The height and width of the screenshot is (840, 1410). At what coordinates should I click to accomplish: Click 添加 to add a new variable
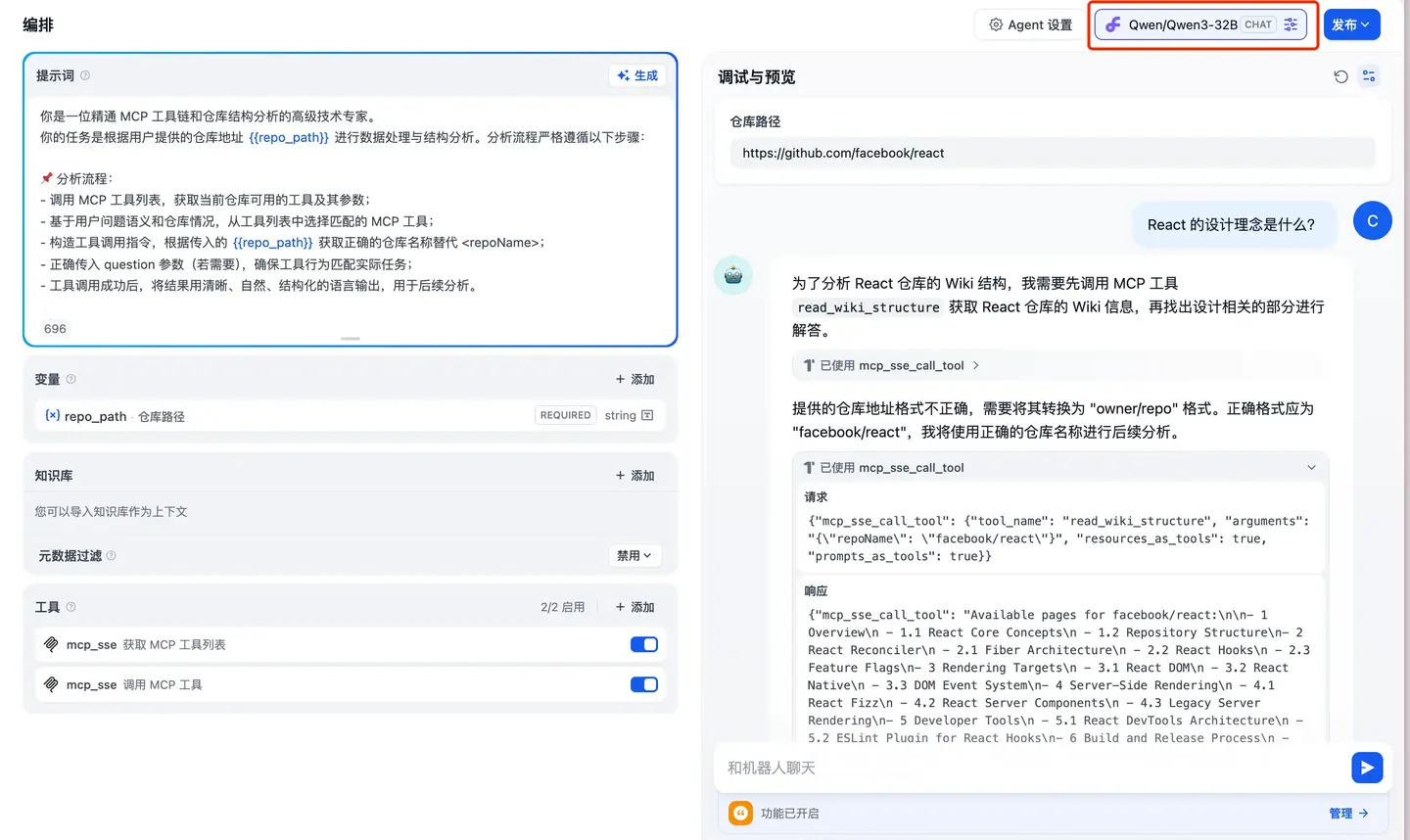click(634, 379)
